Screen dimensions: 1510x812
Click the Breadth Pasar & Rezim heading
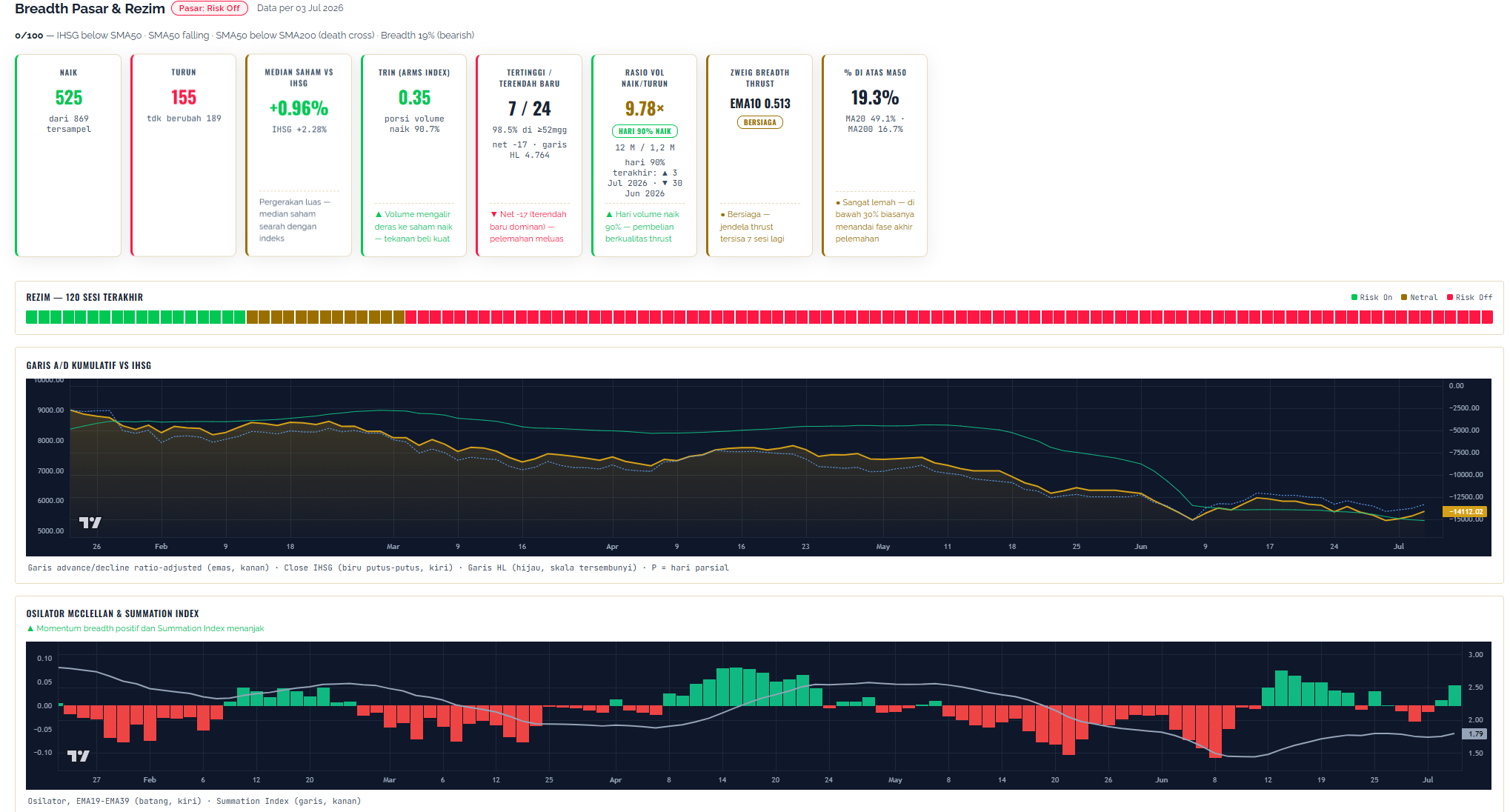90,8
